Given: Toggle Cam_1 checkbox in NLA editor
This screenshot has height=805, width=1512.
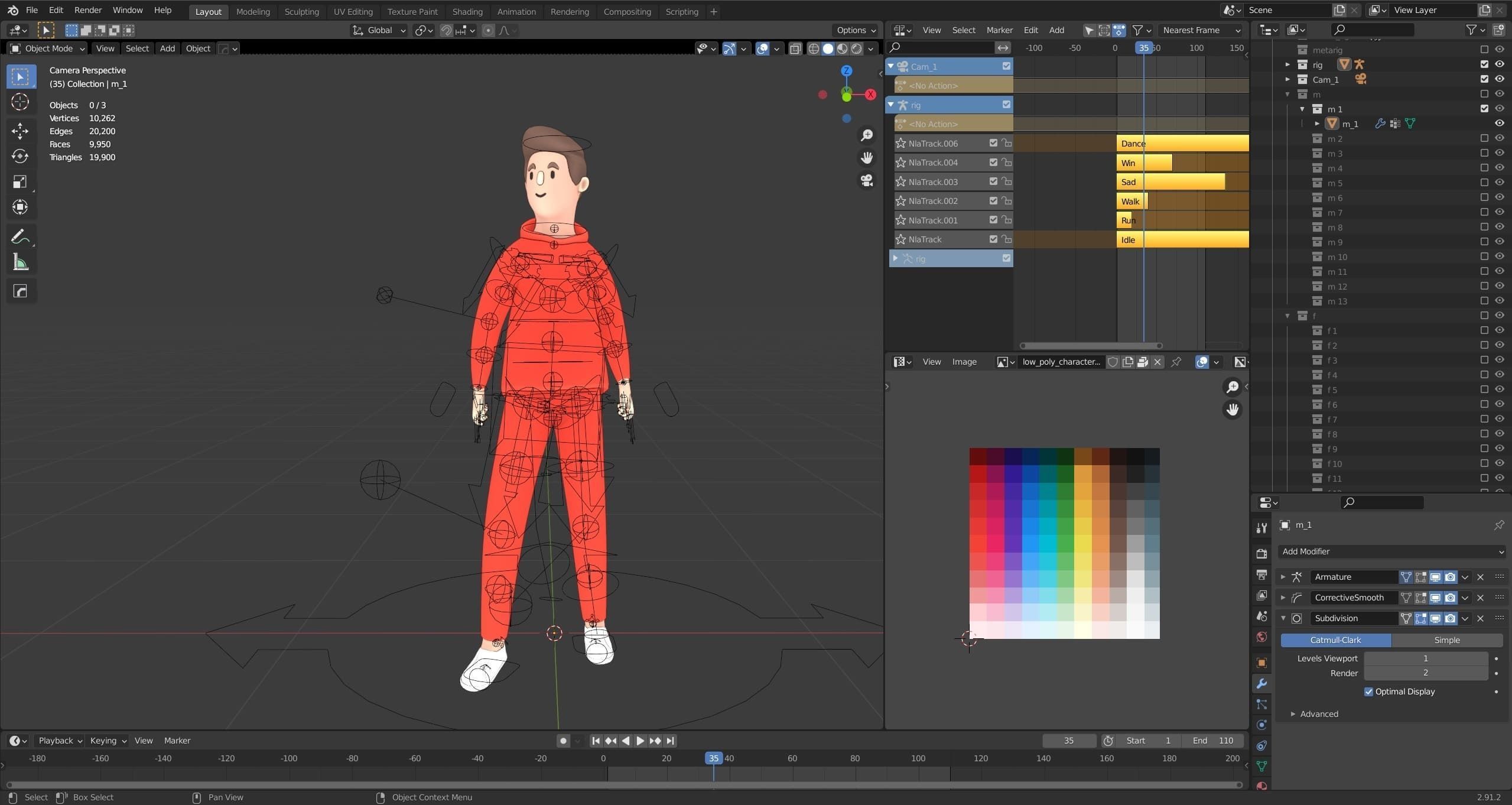Looking at the screenshot, I should pos(1006,66).
